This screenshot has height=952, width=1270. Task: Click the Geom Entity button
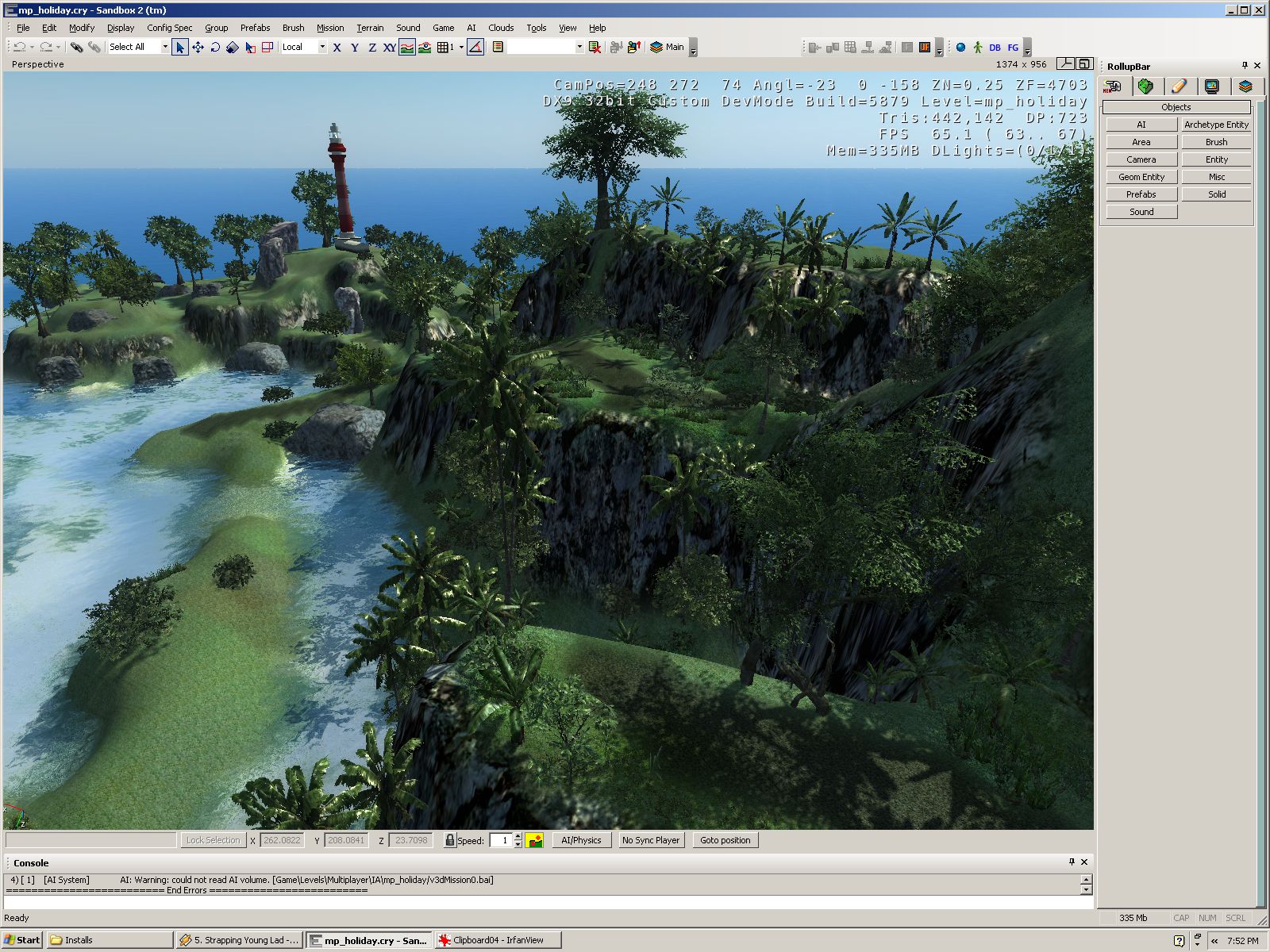click(1141, 177)
